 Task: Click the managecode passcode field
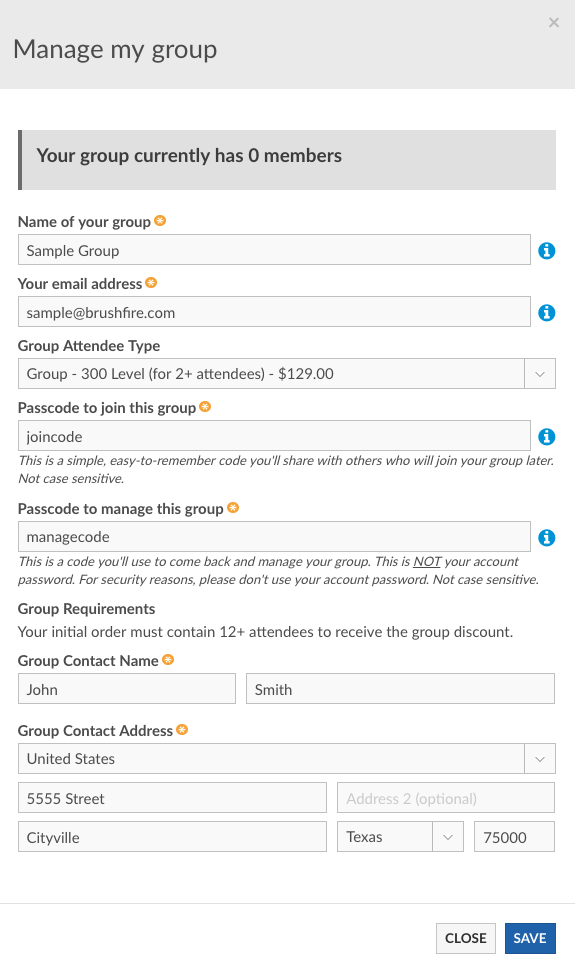[274, 536]
